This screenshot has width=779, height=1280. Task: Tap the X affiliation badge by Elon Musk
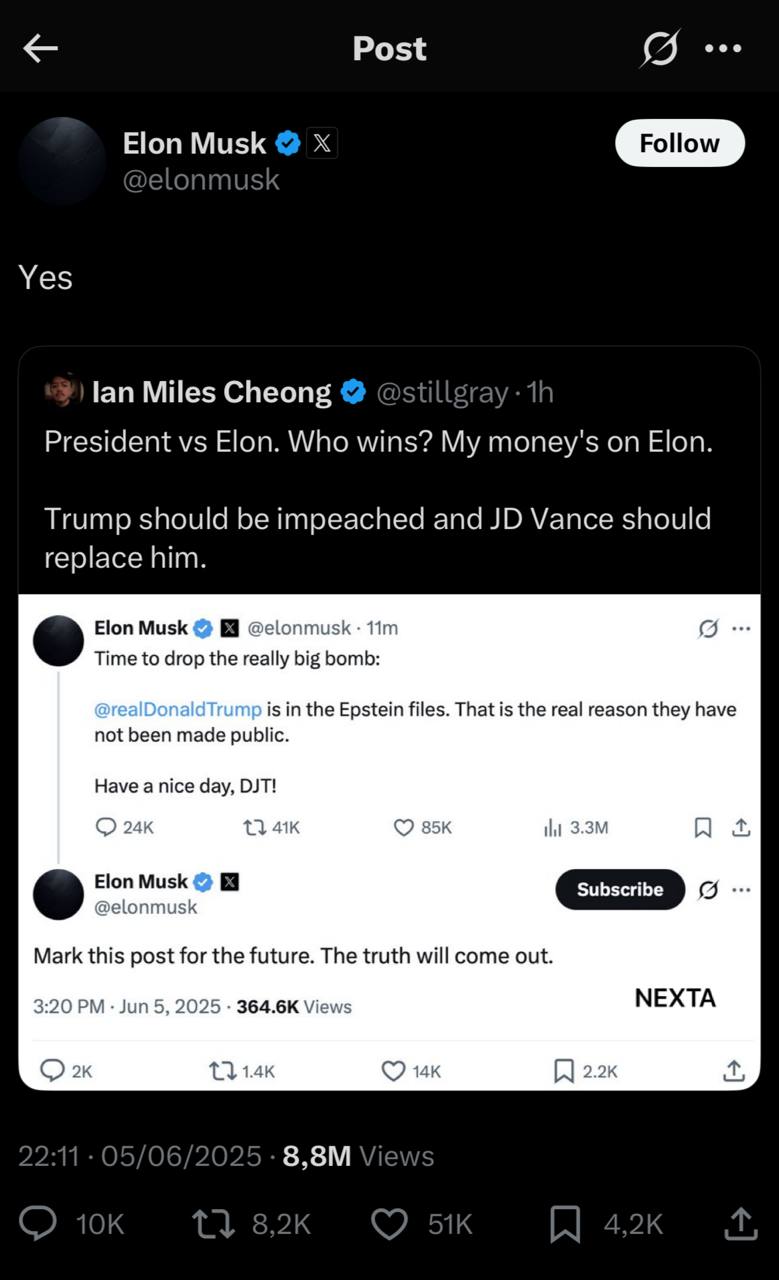click(x=321, y=144)
